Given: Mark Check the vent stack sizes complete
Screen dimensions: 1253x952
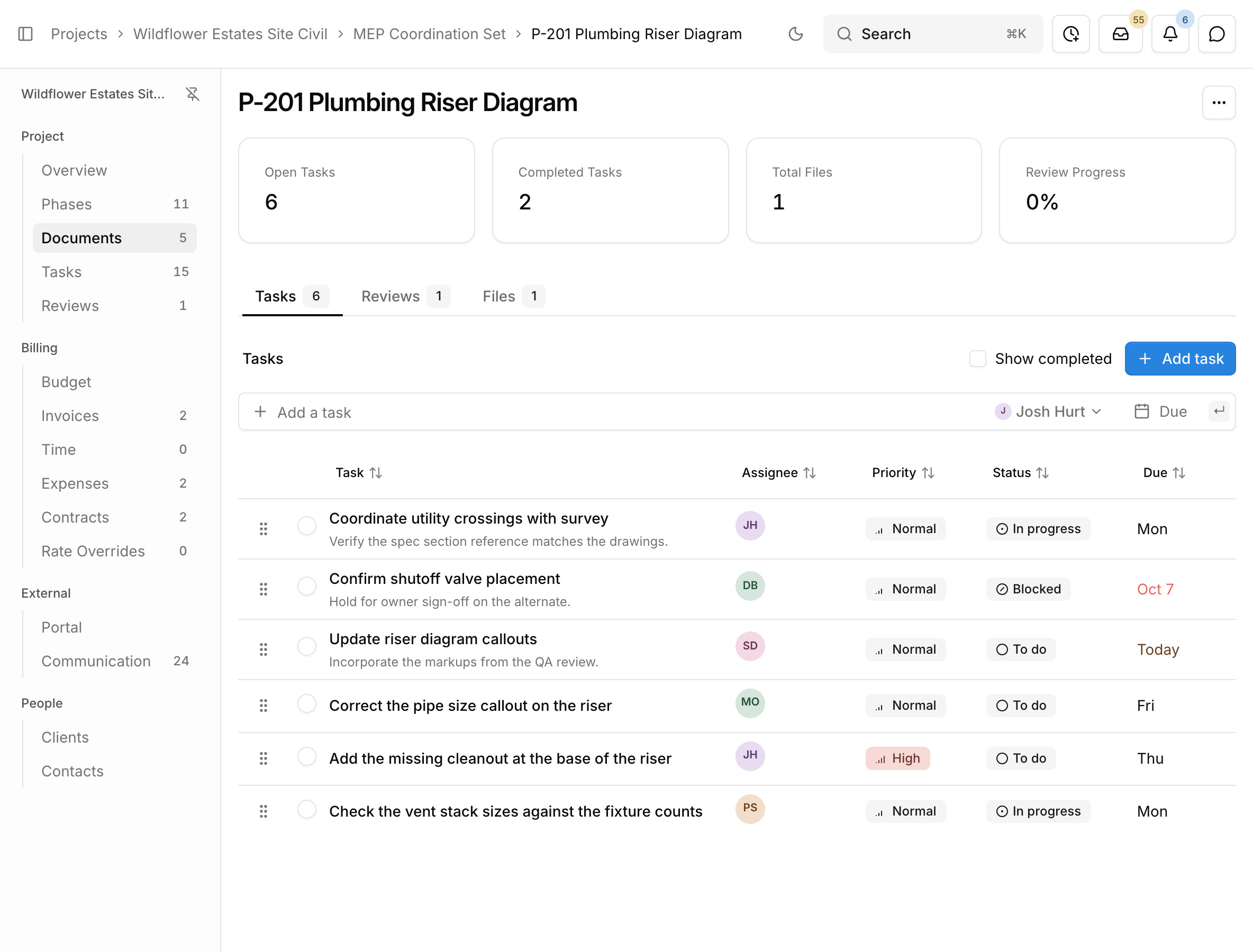Looking at the screenshot, I should 307,809.
